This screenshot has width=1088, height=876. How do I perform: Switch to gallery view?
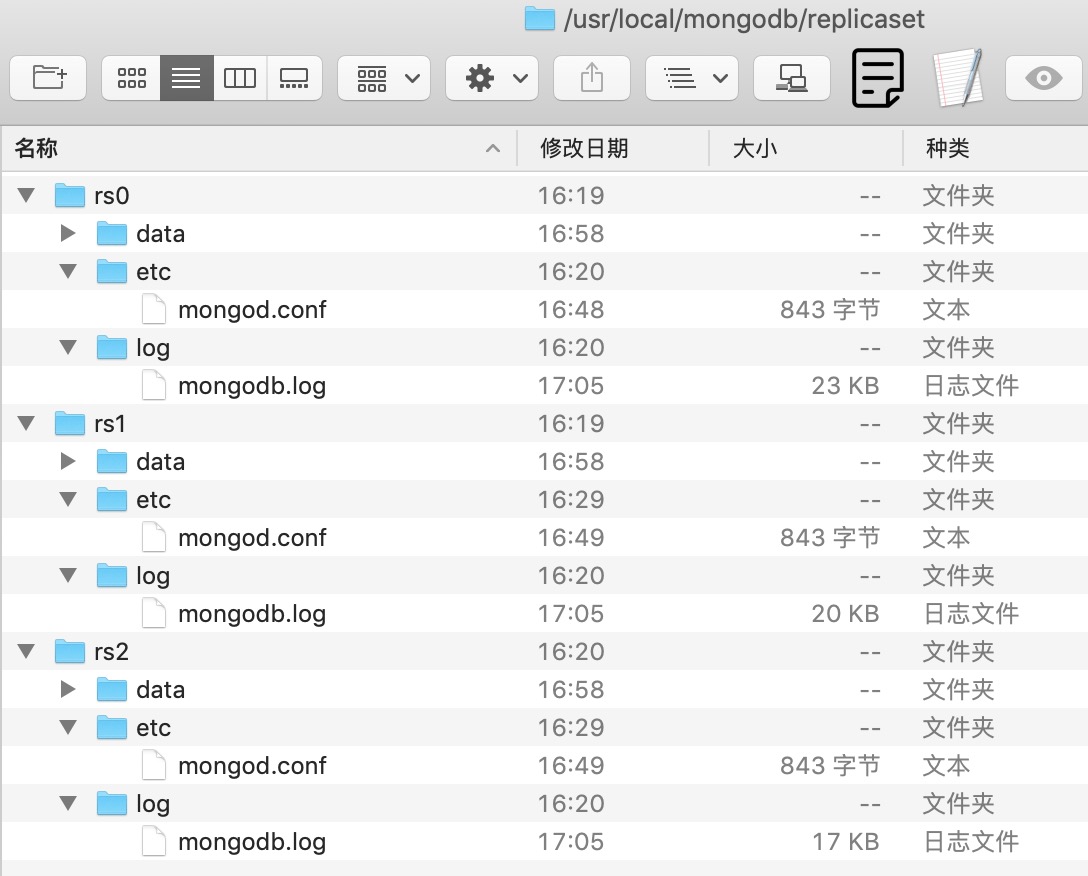(294, 78)
